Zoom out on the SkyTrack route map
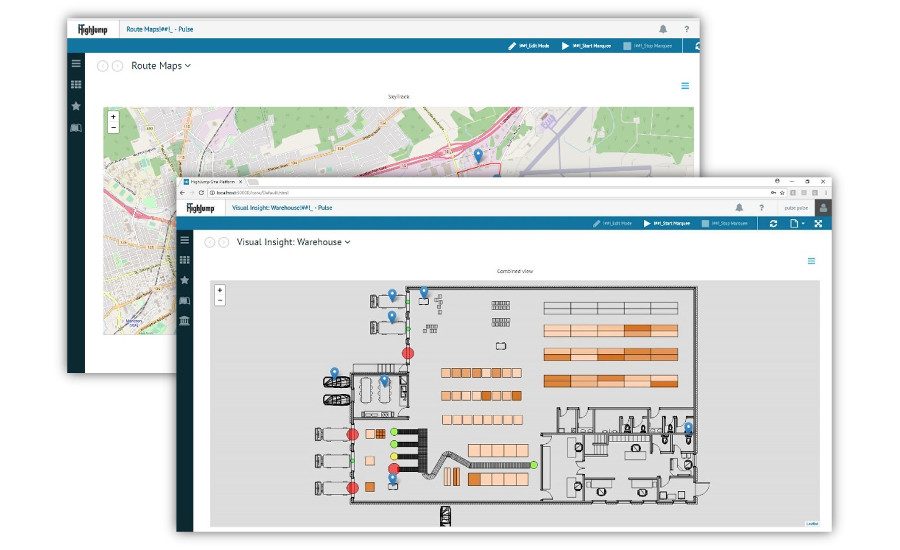 pyautogui.click(x=113, y=127)
